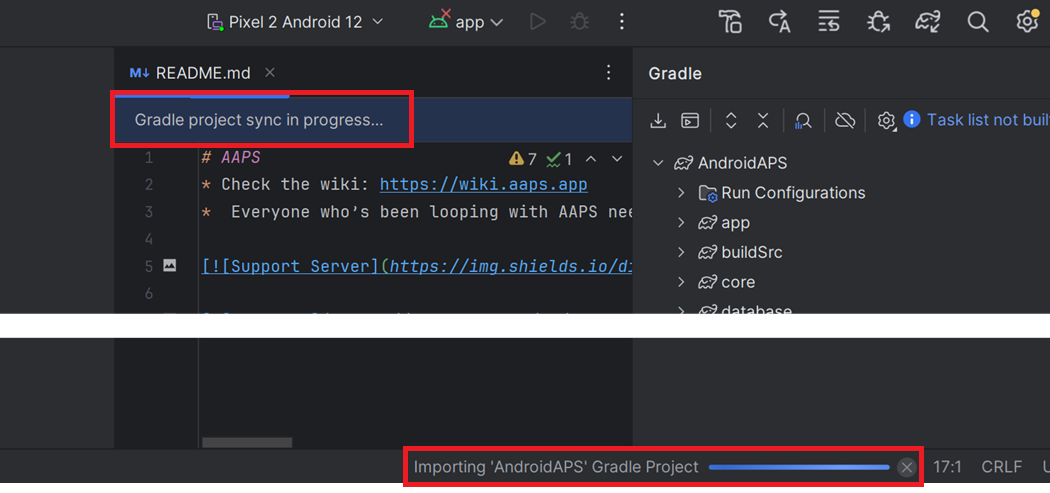Toggle Gradle offline mode icon
The height and width of the screenshot is (493, 1050).
pyautogui.click(x=845, y=121)
